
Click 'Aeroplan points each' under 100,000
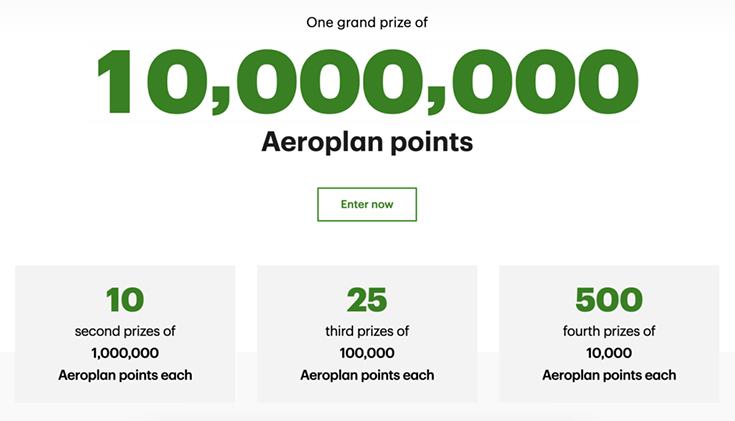[x=367, y=375]
